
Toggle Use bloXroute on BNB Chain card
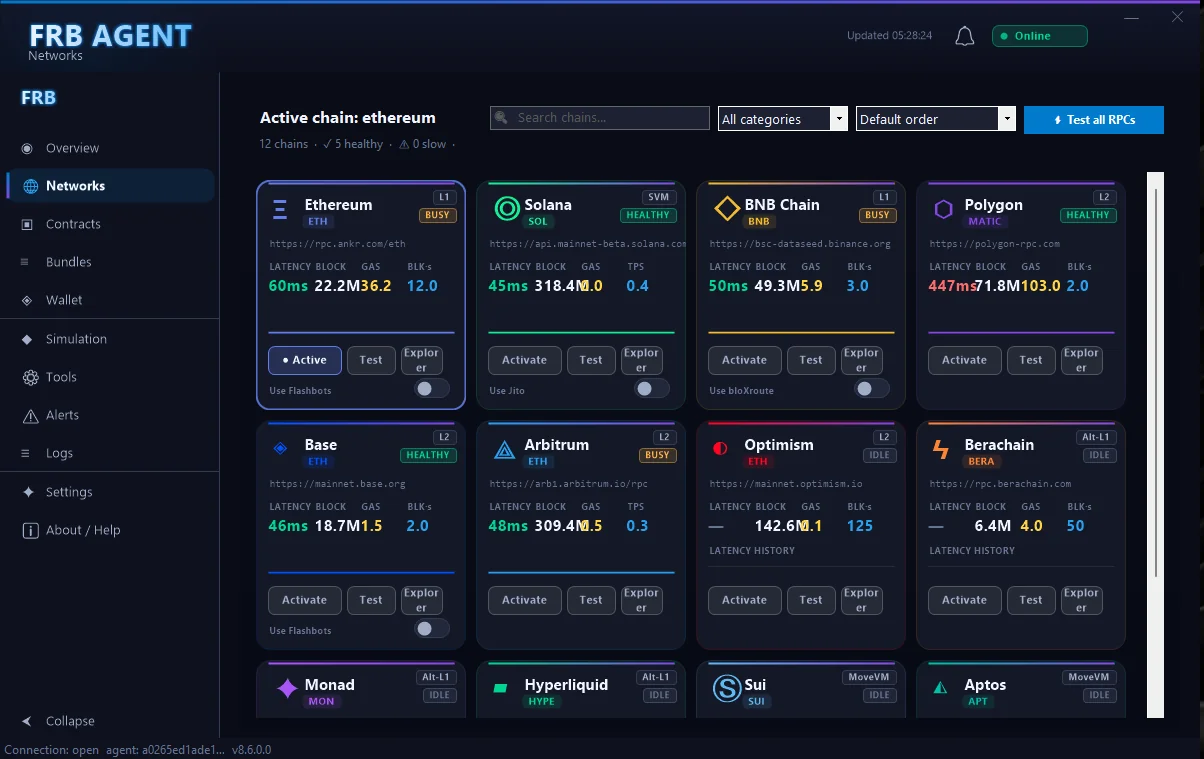(872, 389)
